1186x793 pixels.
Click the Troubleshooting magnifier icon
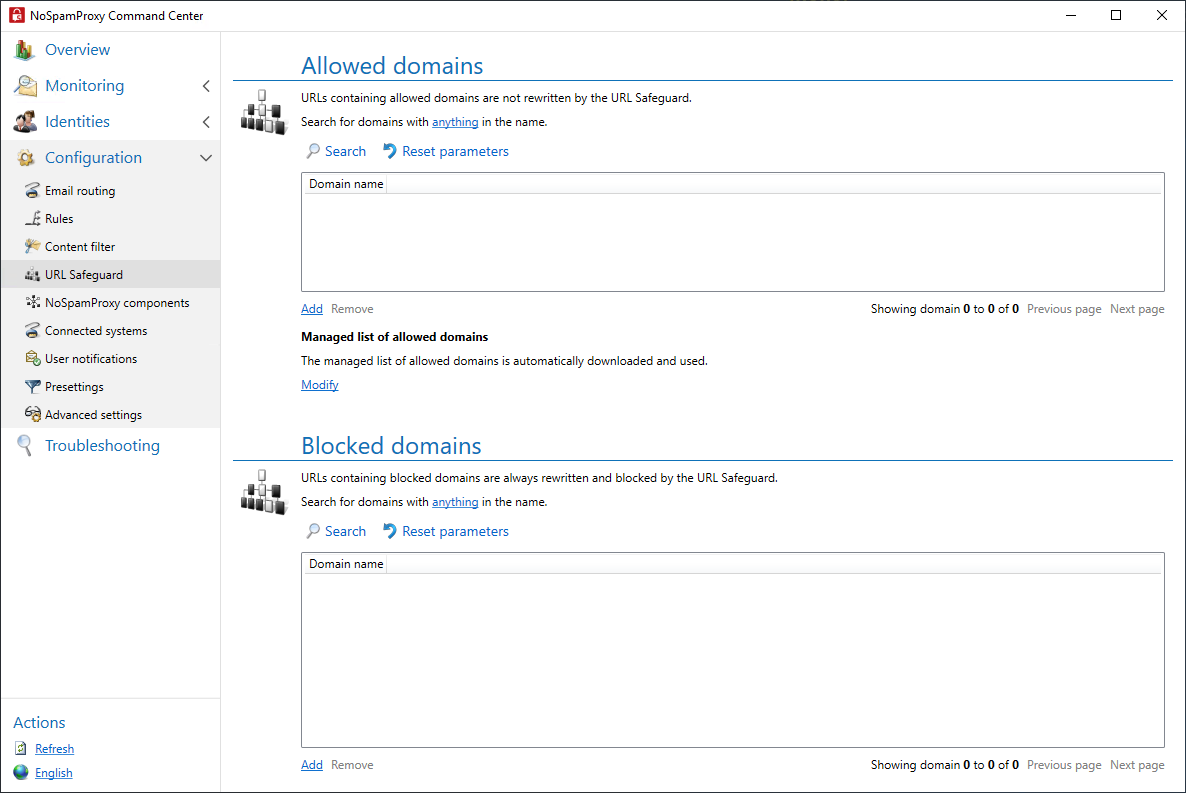(25, 446)
